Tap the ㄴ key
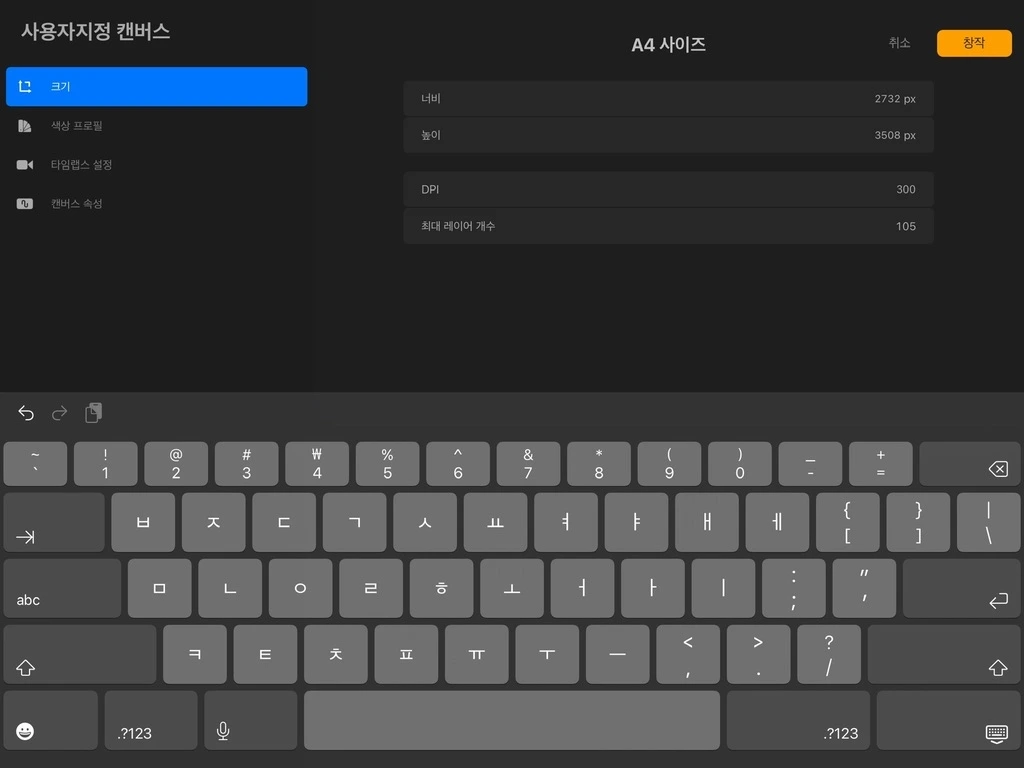This screenshot has height=768, width=1024. click(x=231, y=588)
